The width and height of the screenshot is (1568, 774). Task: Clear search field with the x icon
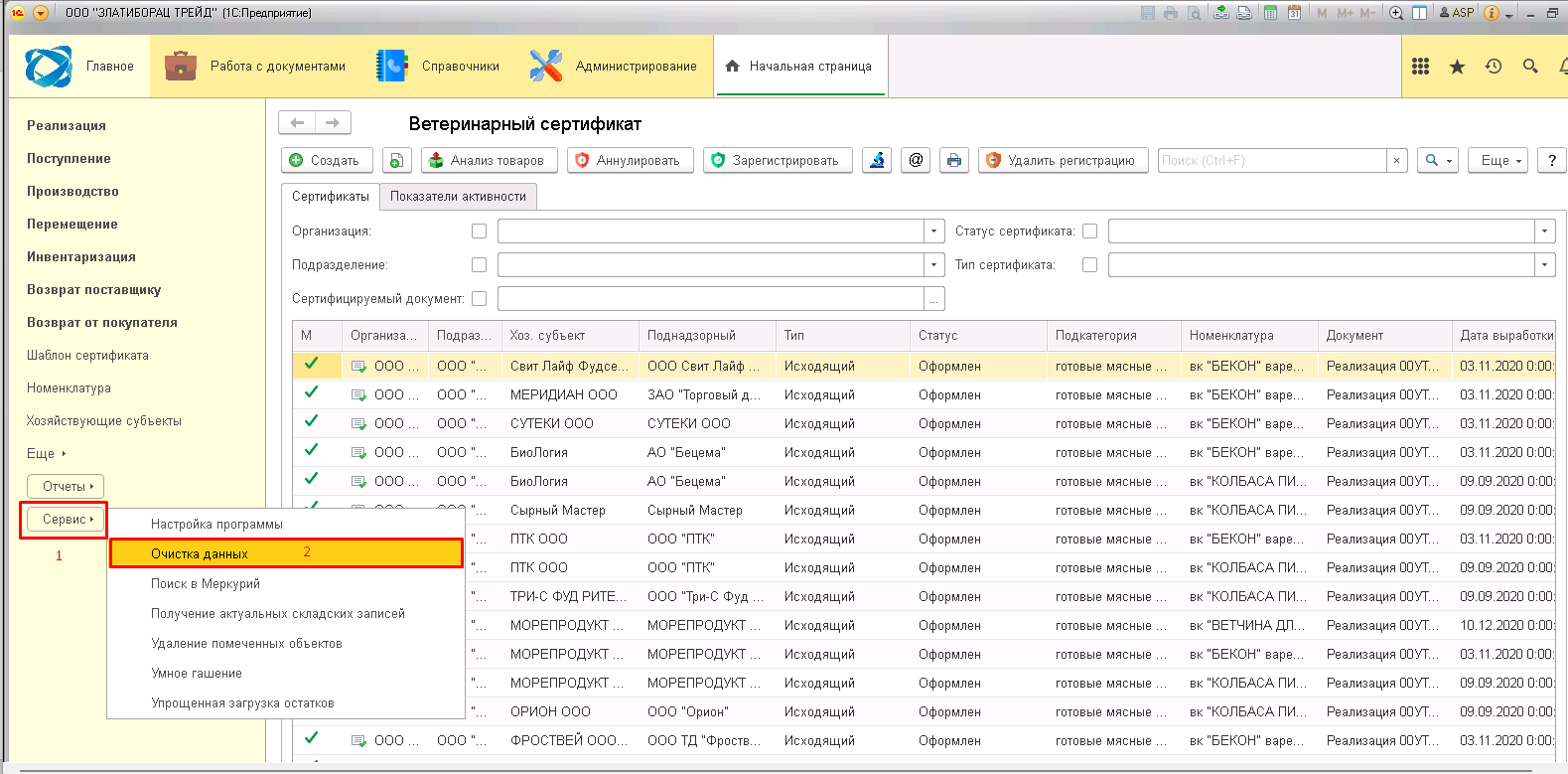1396,160
